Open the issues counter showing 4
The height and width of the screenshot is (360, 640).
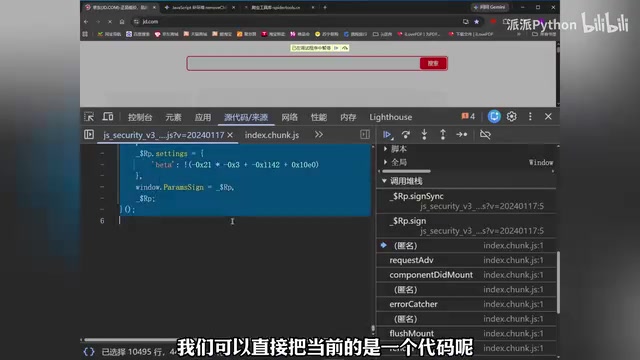click(468, 116)
